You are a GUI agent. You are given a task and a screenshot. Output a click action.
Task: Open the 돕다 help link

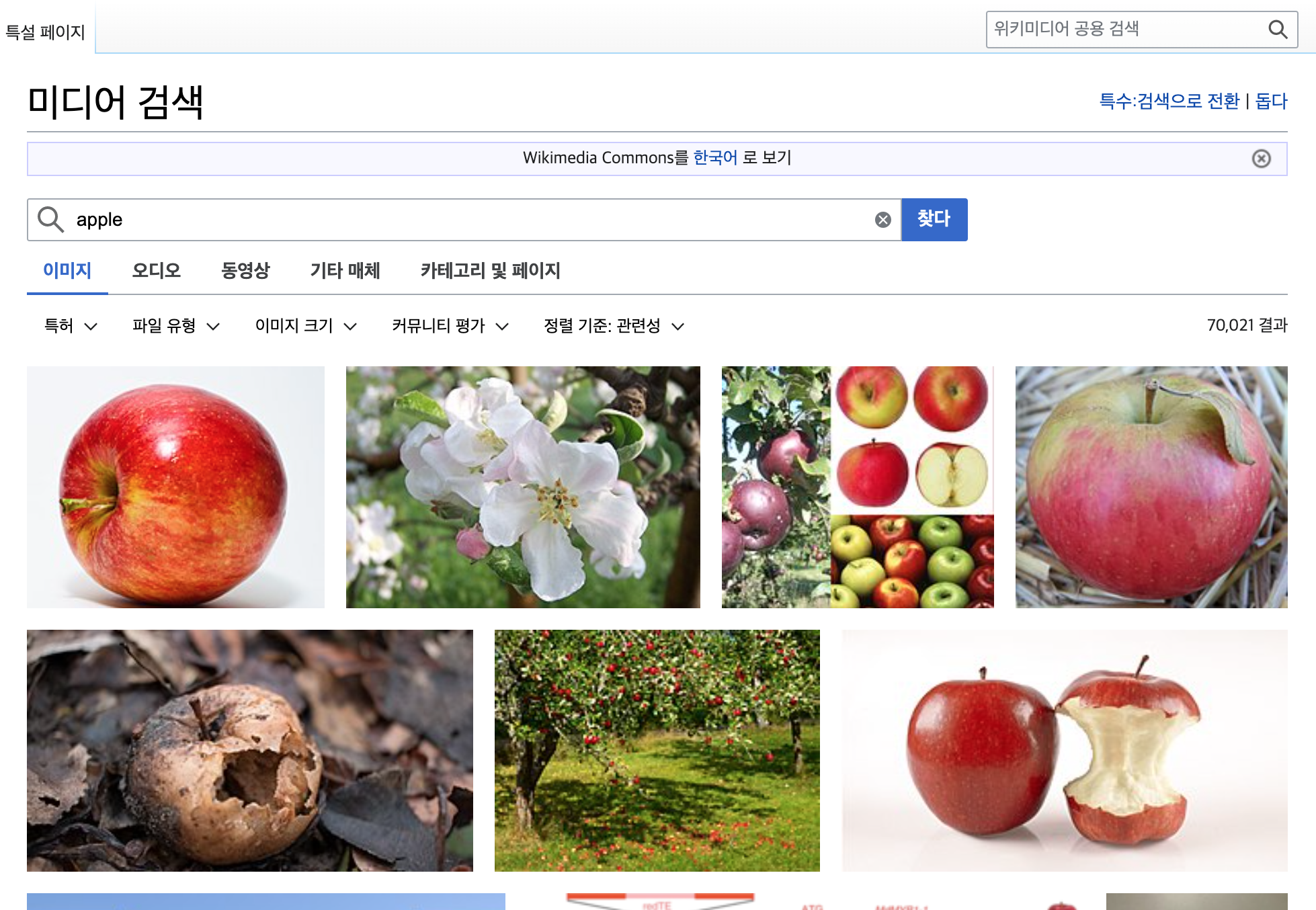(1271, 101)
